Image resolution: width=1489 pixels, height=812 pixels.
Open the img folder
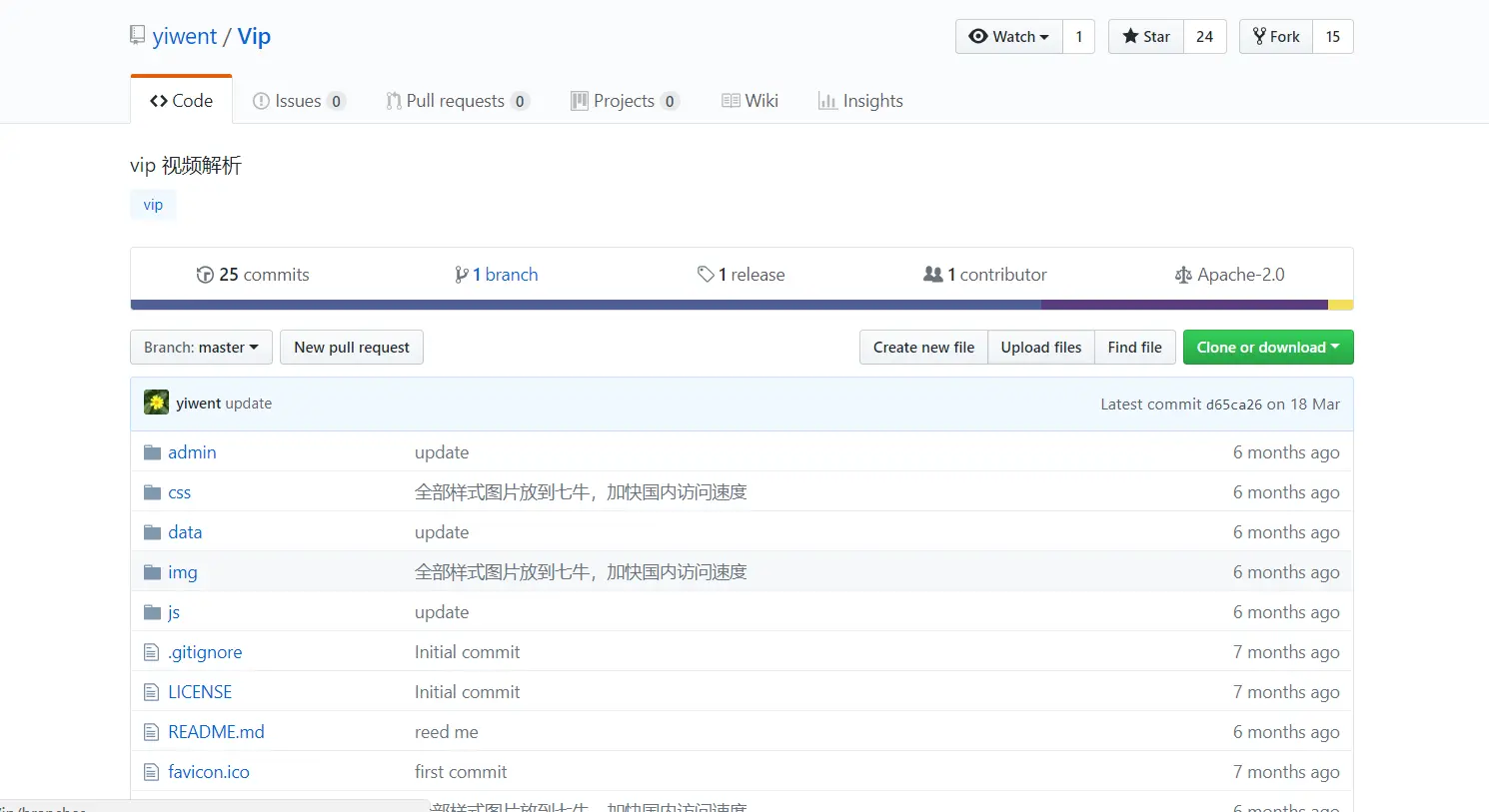point(183,572)
